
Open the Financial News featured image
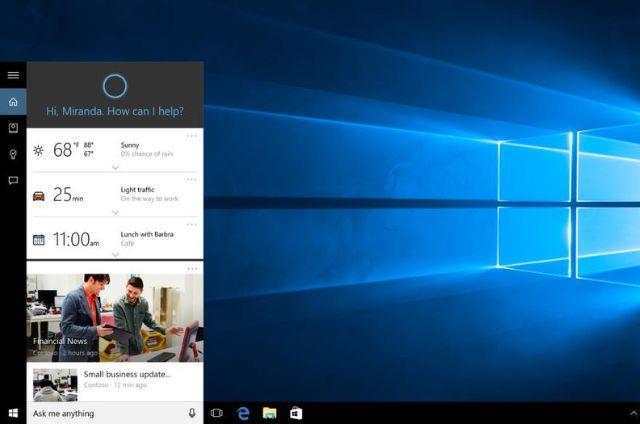[x=115, y=317]
